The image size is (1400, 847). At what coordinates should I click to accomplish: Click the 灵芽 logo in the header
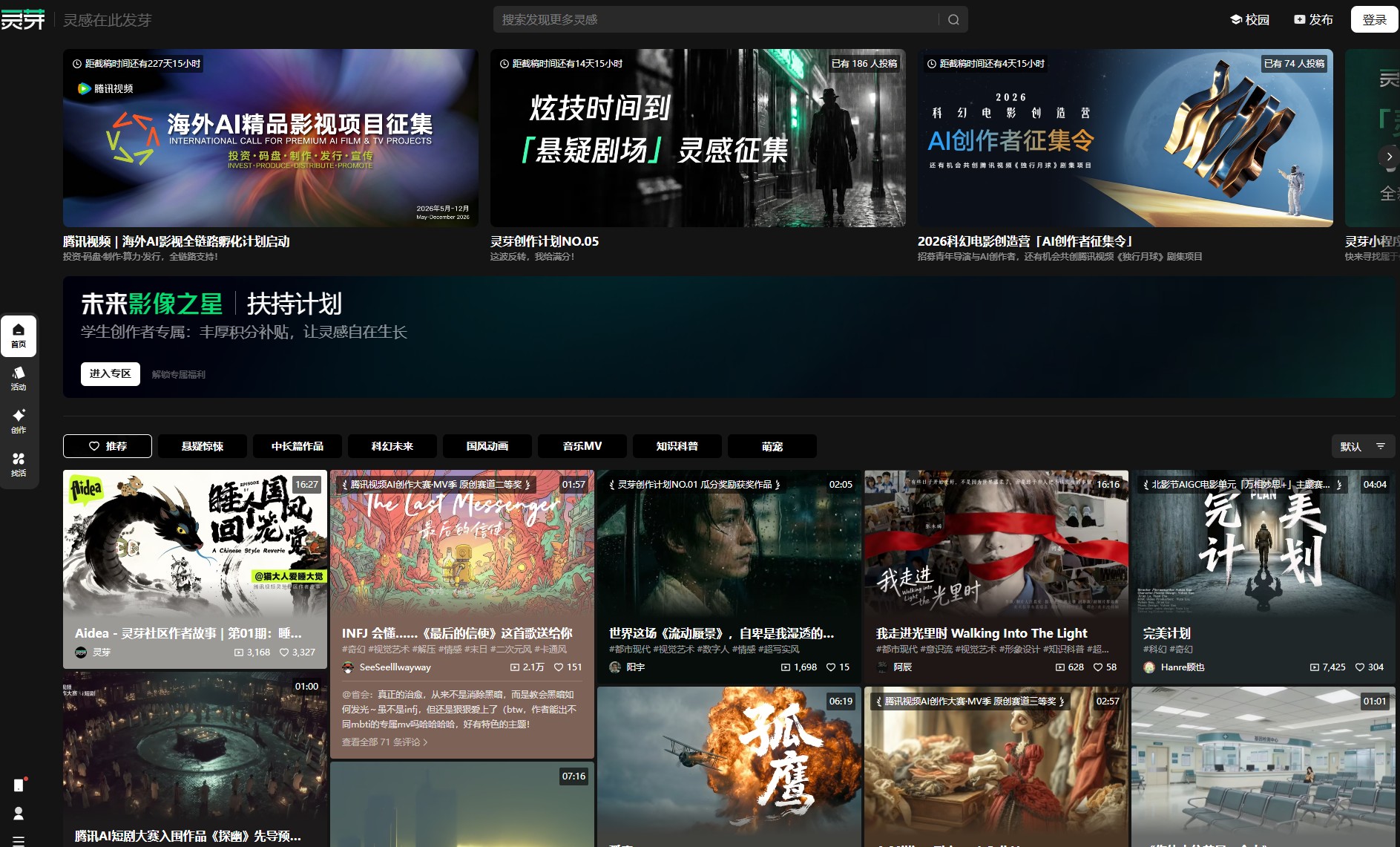(x=23, y=20)
